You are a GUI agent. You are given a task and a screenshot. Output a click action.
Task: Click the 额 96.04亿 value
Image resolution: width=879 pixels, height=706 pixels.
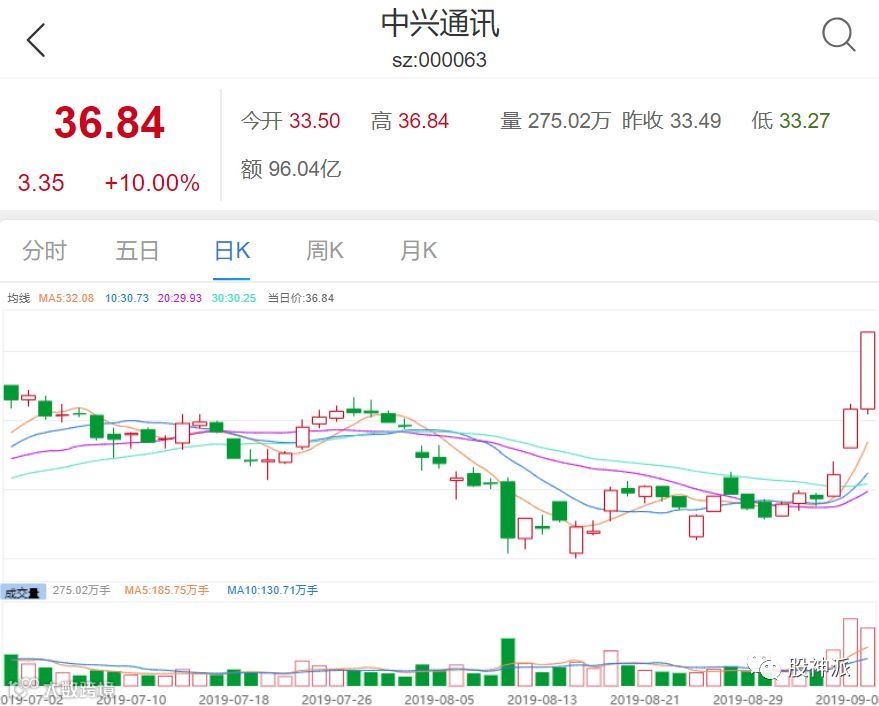291,169
